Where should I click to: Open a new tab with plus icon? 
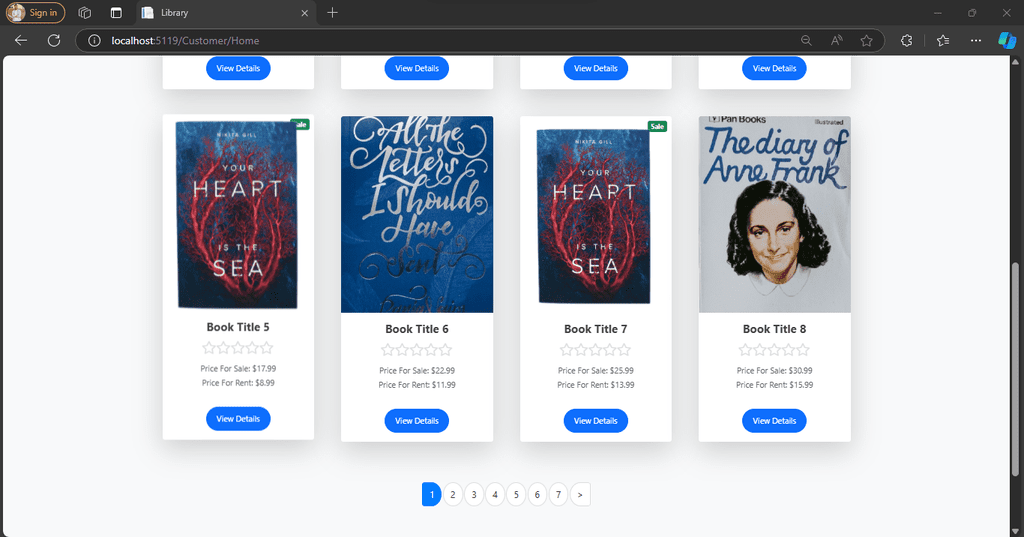click(x=332, y=12)
